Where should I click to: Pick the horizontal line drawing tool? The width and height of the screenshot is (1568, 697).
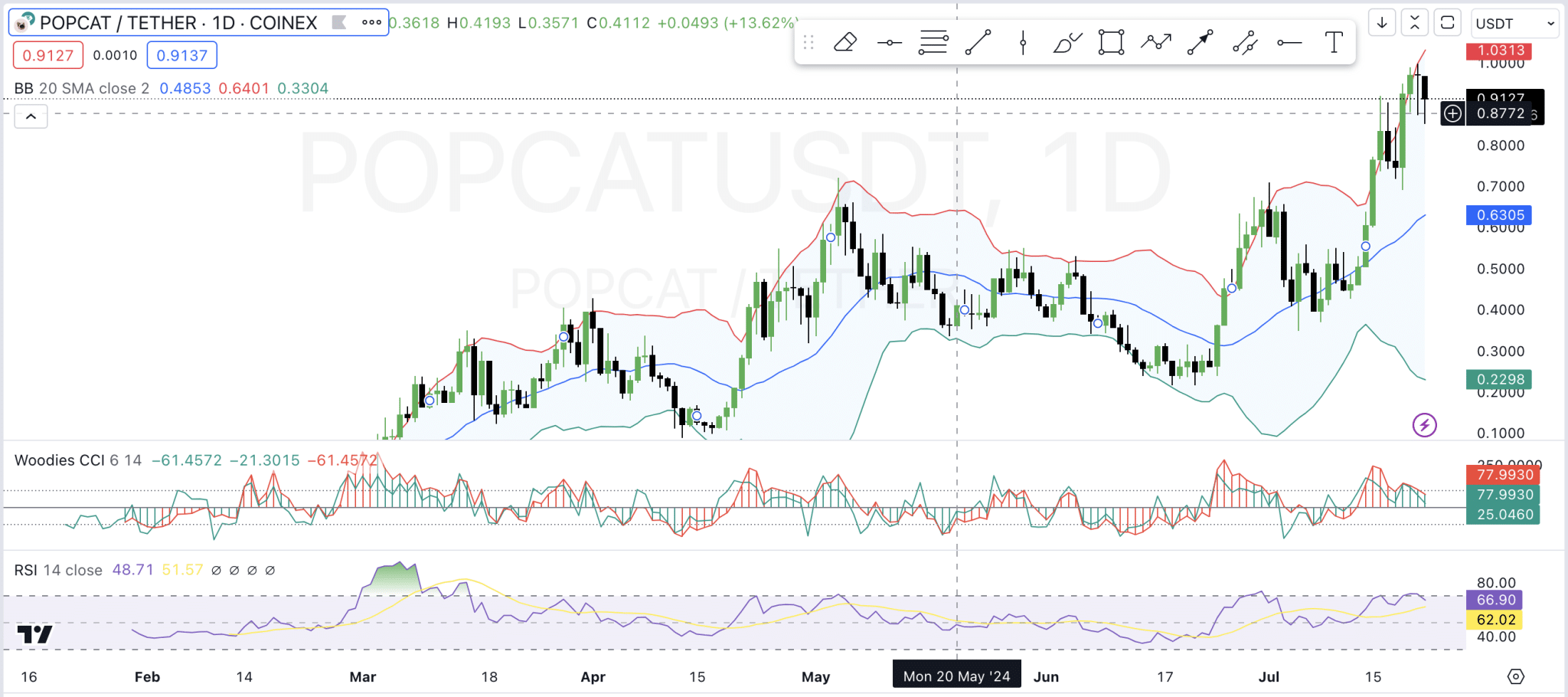click(890, 42)
